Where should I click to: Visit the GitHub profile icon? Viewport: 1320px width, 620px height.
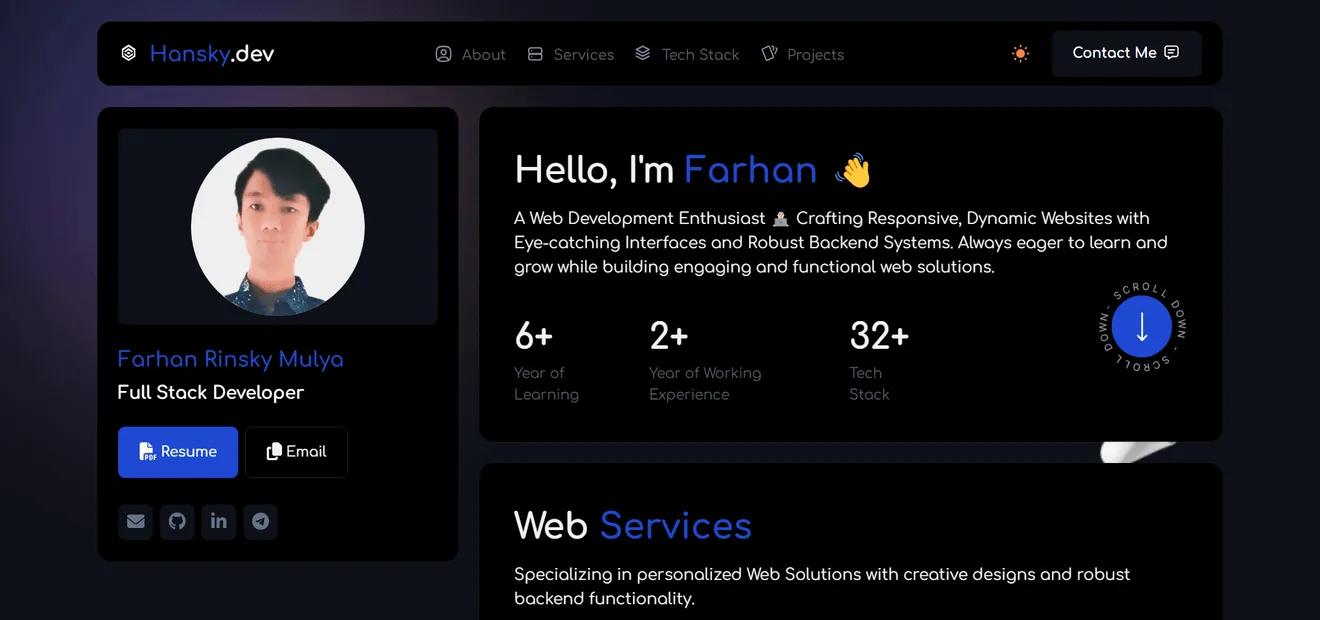pyautogui.click(x=177, y=521)
